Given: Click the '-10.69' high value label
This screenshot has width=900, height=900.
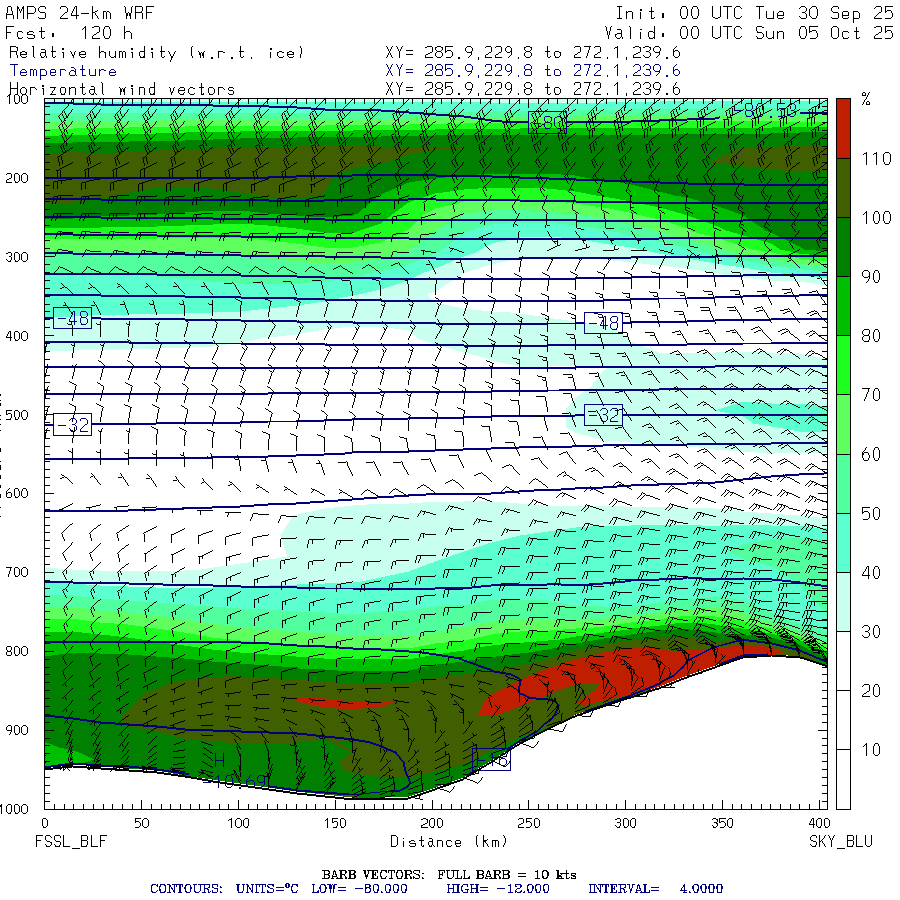Looking at the screenshot, I should coord(234,781).
